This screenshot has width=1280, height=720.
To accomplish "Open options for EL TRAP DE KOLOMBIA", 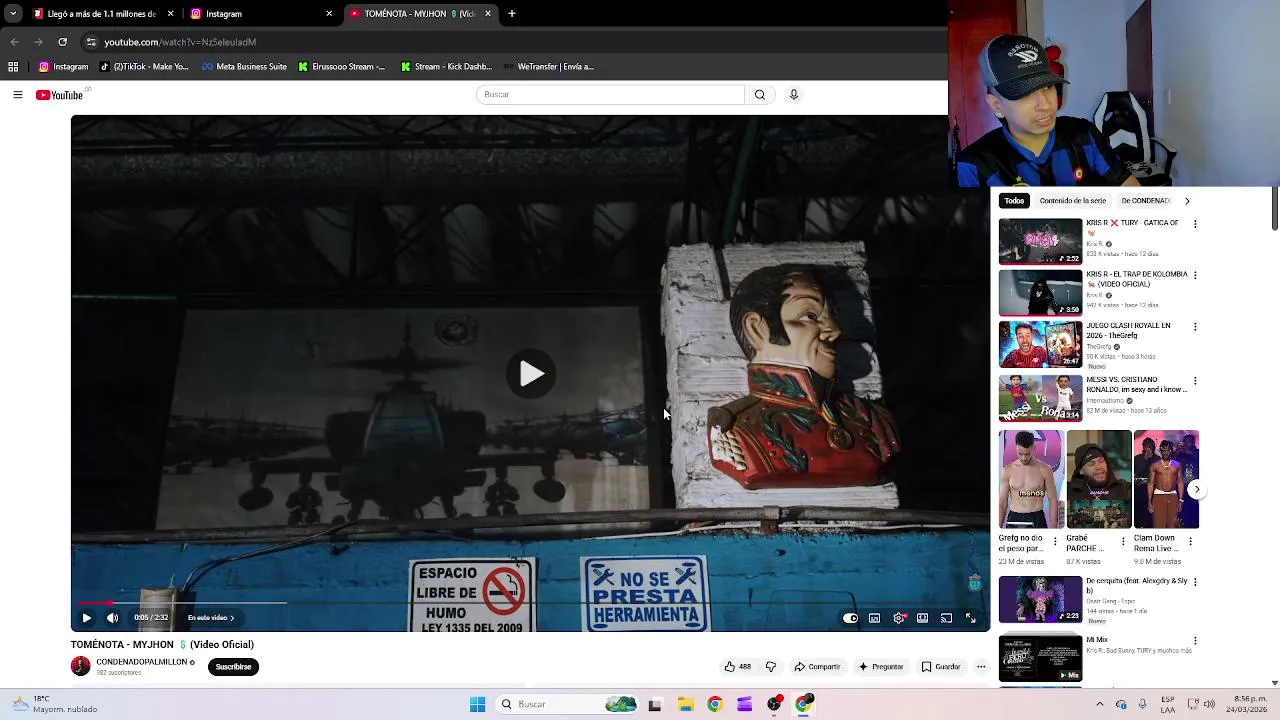I will [1195, 275].
